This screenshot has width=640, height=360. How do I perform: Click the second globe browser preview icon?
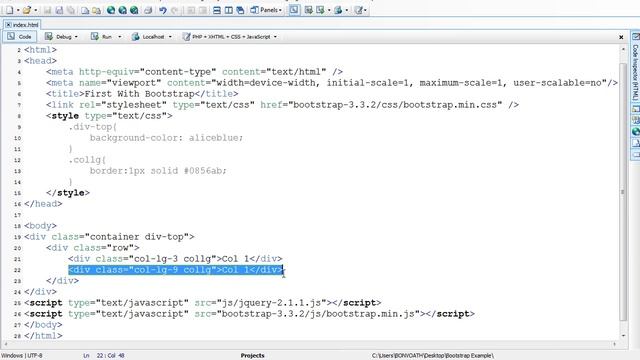(122, 10)
